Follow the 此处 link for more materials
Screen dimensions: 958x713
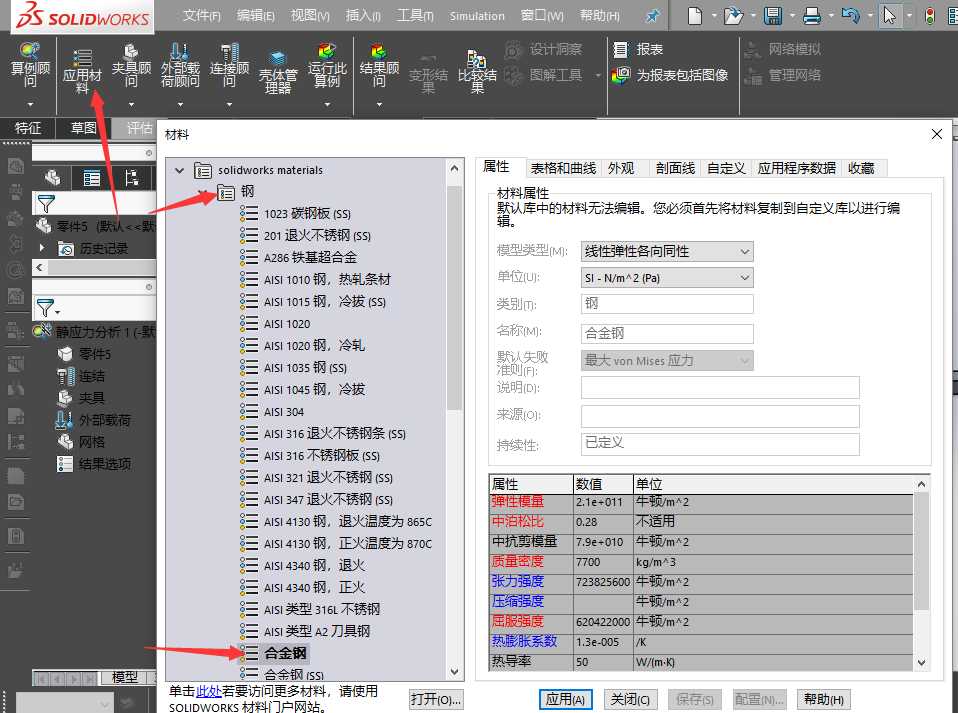point(208,692)
